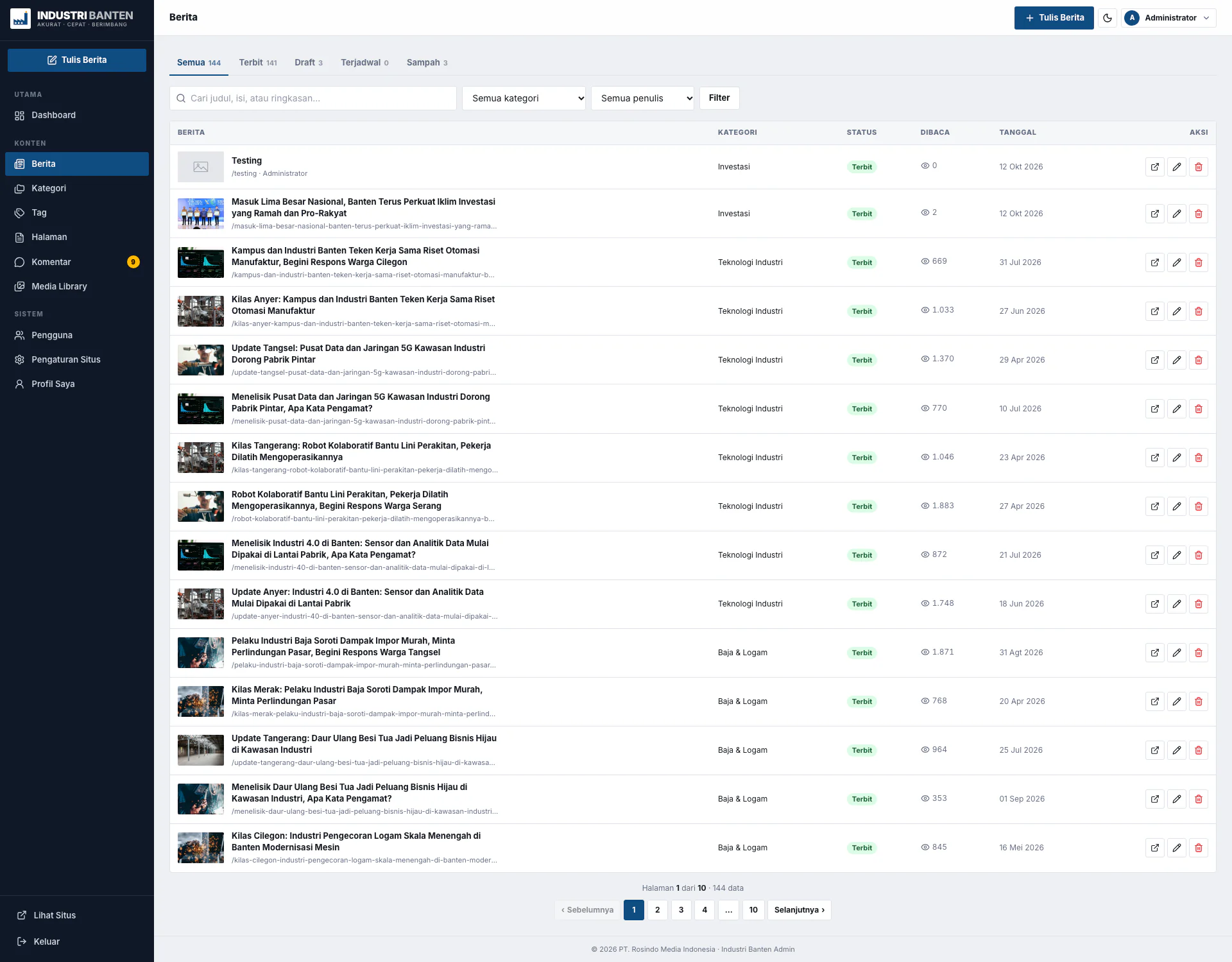Open thumbnail of 'Kampus dan Industri Banten' article
The width and height of the screenshot is (1232, 962).
[x=201, y=262]
